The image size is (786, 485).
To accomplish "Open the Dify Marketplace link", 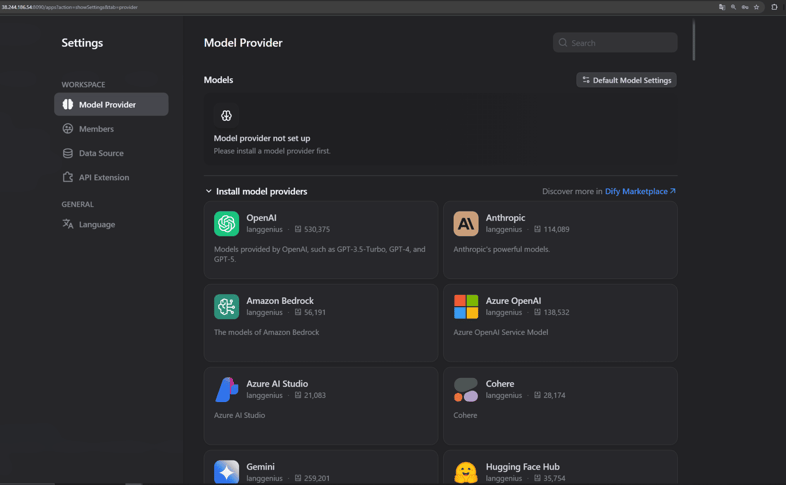I will pos(636,191).
